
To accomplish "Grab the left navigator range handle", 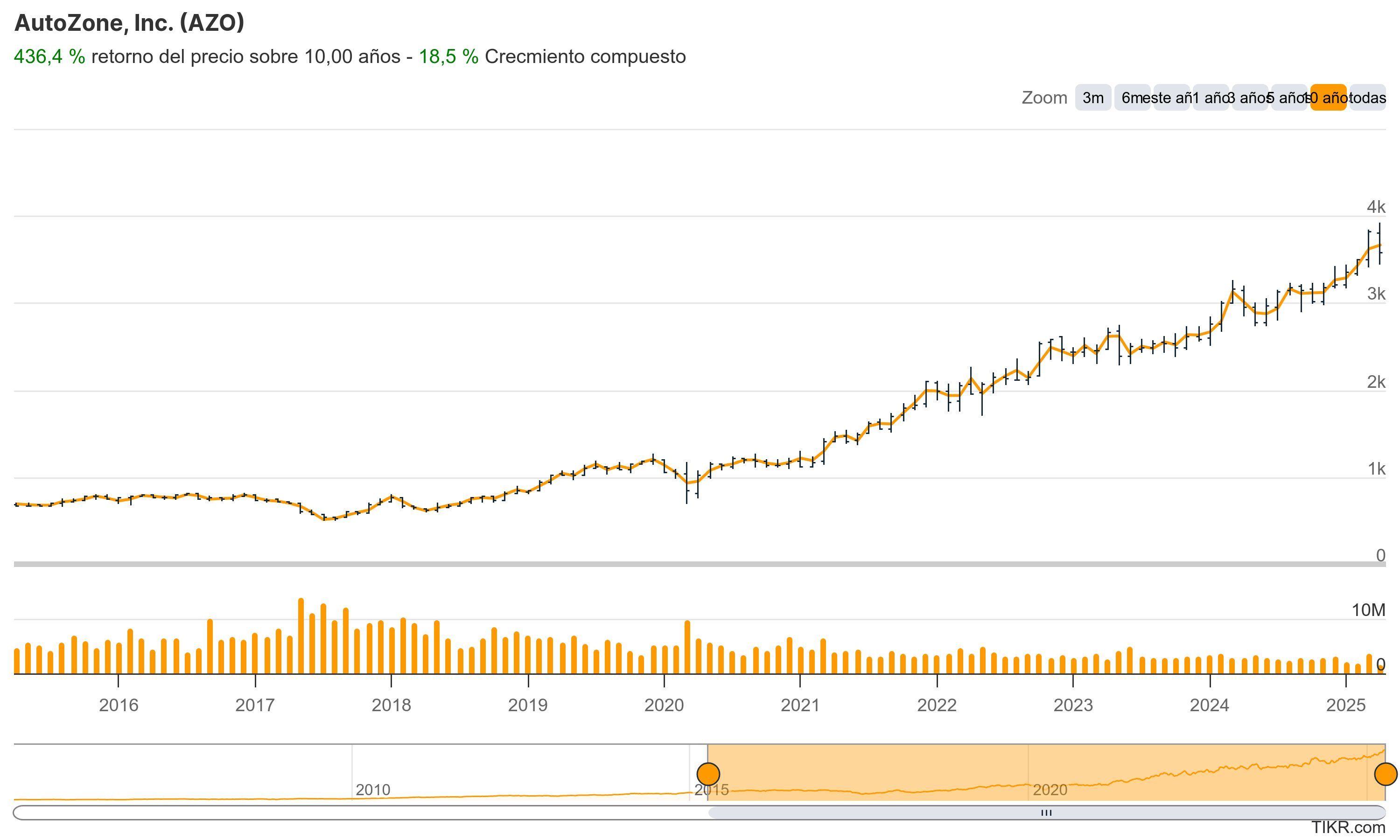I will [708, 774].
